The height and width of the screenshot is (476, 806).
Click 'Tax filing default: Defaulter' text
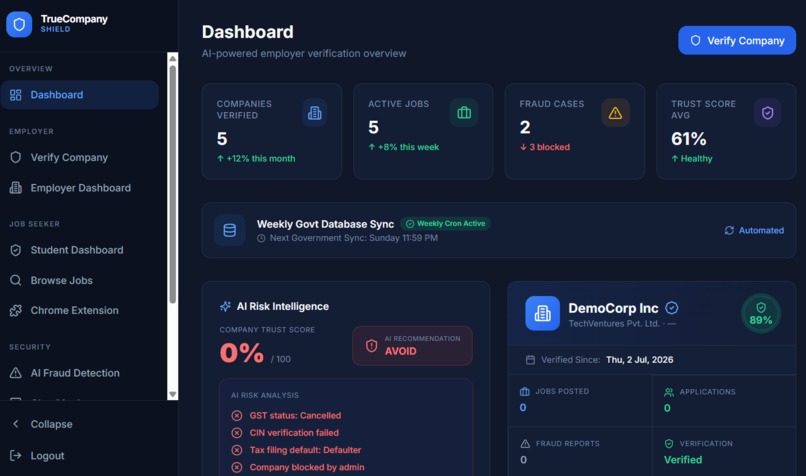click(x=305, y=450)
